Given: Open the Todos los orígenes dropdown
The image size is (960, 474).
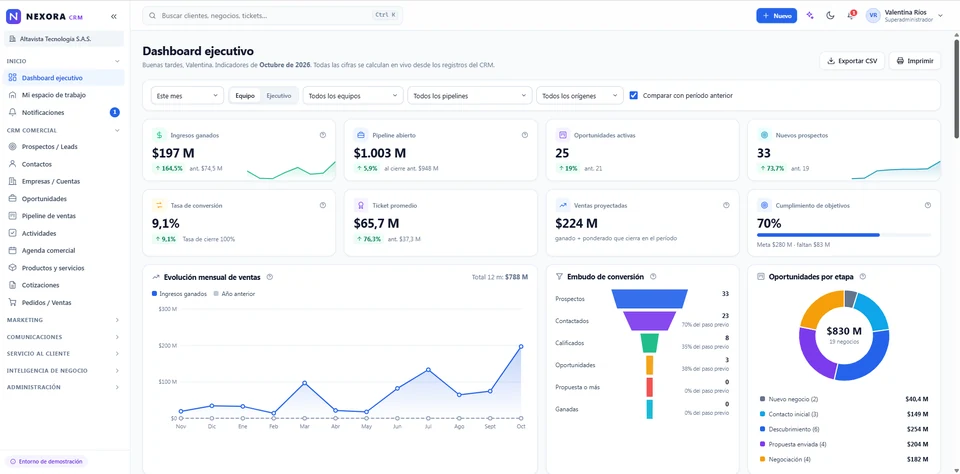Looking at the screenshot, I should coord(580,96).
